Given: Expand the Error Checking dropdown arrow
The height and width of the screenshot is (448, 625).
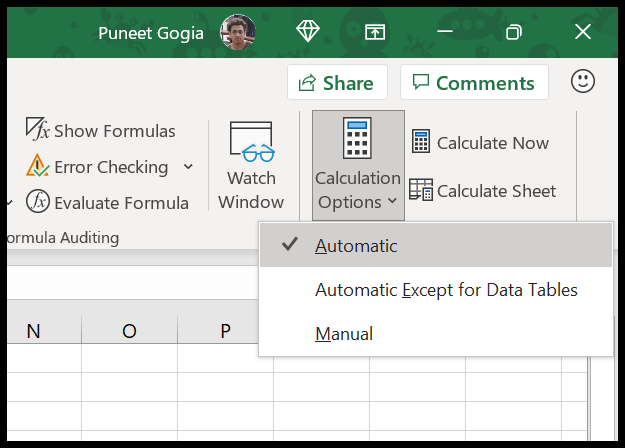Looking at the screenshot, I should 188,167.
